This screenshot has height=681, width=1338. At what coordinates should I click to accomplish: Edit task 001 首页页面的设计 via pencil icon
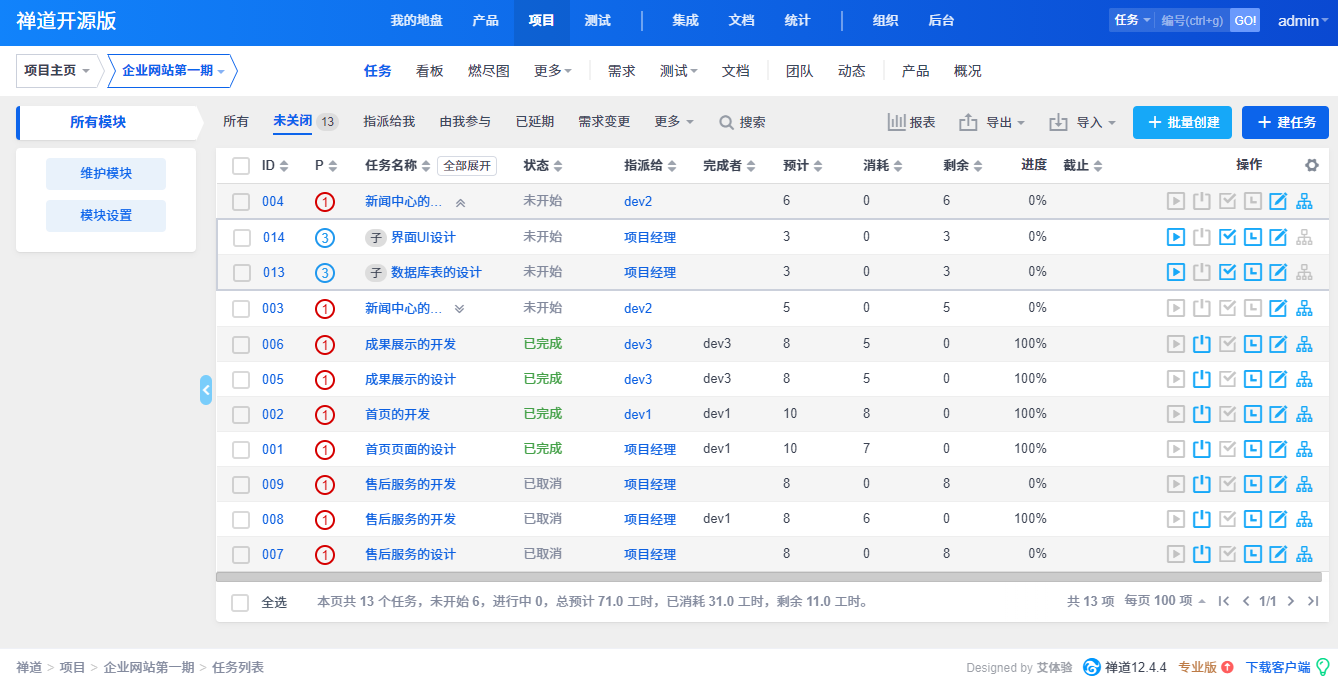tap(1278, 449)
